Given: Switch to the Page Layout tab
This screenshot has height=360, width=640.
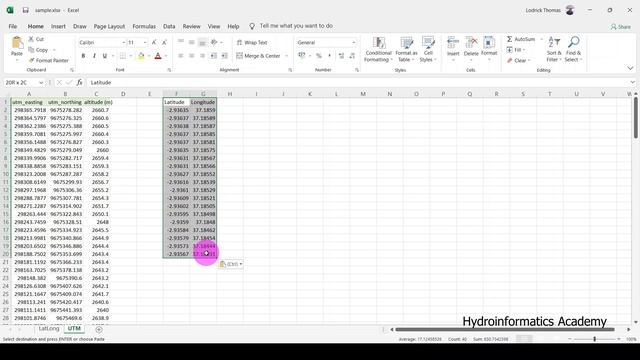Looking at the screenshot, I should point(109,26).
